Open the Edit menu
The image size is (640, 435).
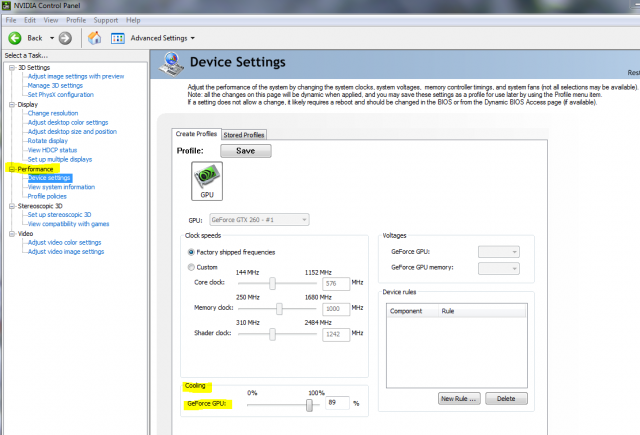(30, 20)
